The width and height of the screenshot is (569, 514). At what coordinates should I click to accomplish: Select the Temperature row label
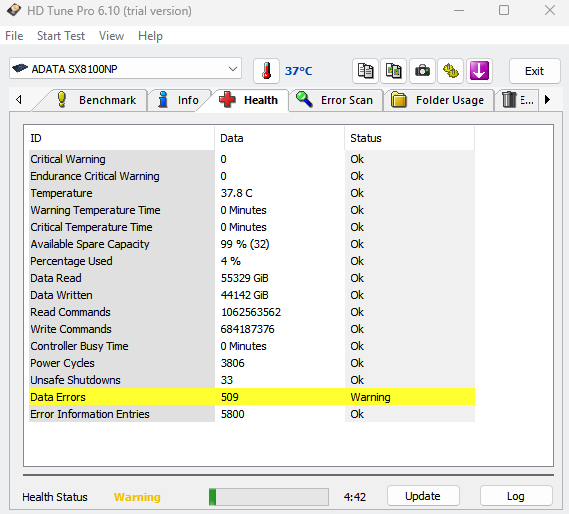click(61, 193)
